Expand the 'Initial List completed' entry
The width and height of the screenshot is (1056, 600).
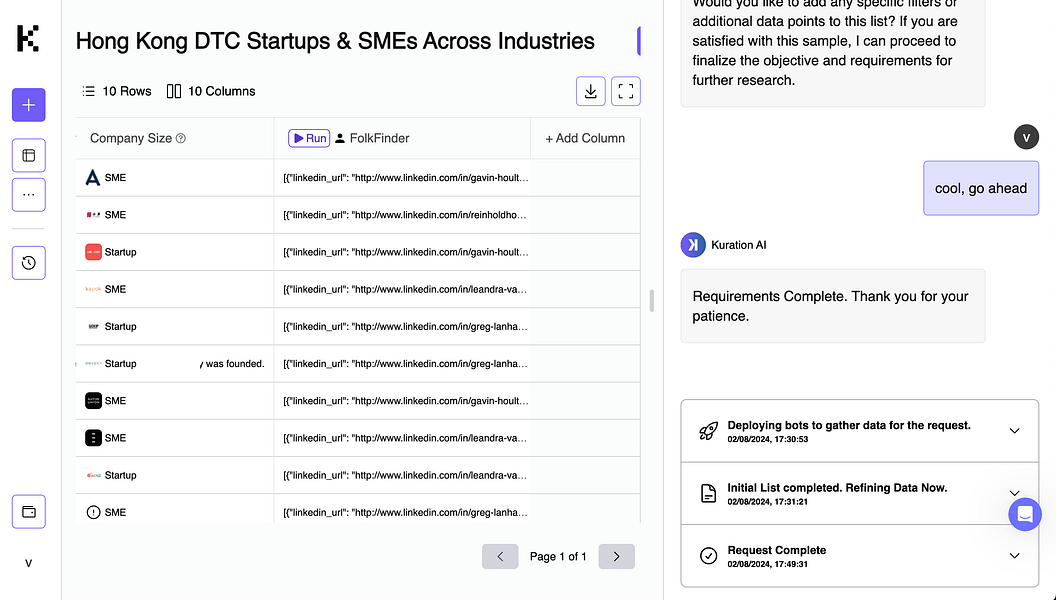tap(1014, 493)
